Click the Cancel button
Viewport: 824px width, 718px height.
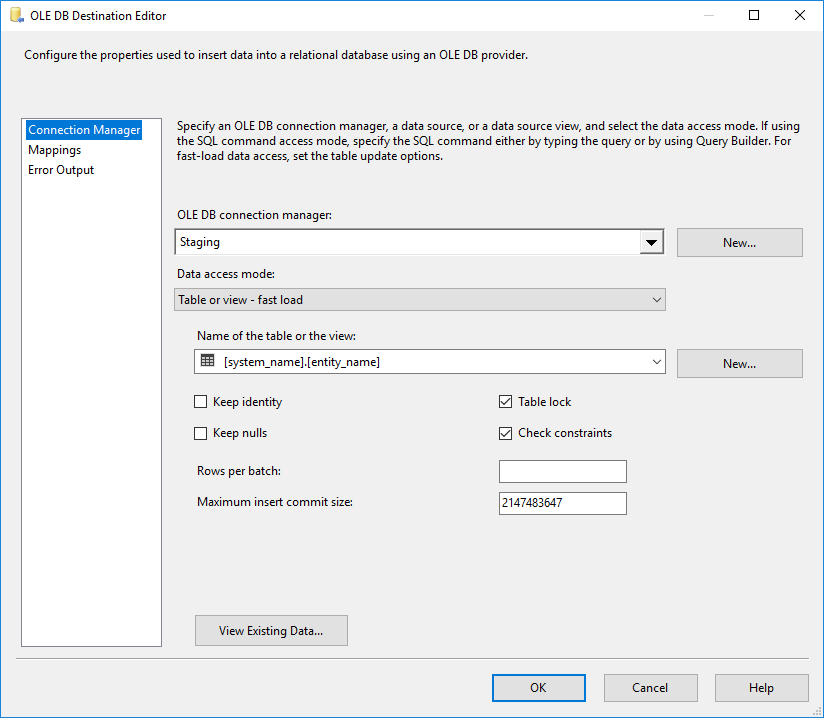click(x=651, y=688)
